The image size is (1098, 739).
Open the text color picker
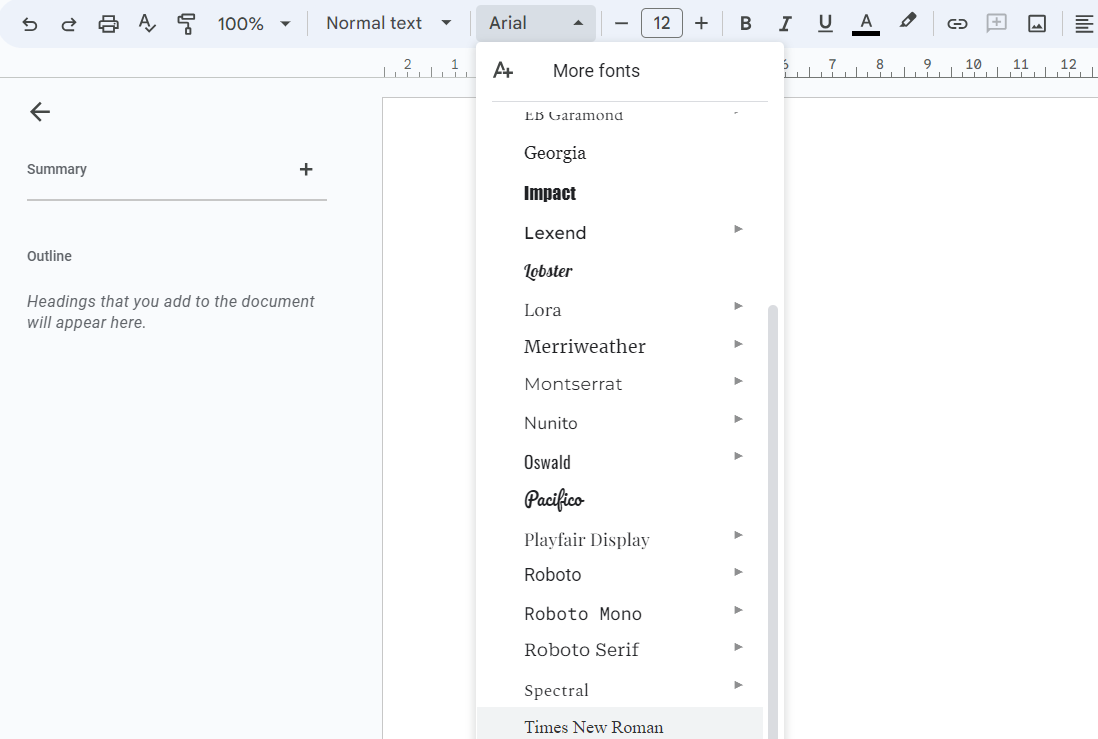[x=866, y=23]
